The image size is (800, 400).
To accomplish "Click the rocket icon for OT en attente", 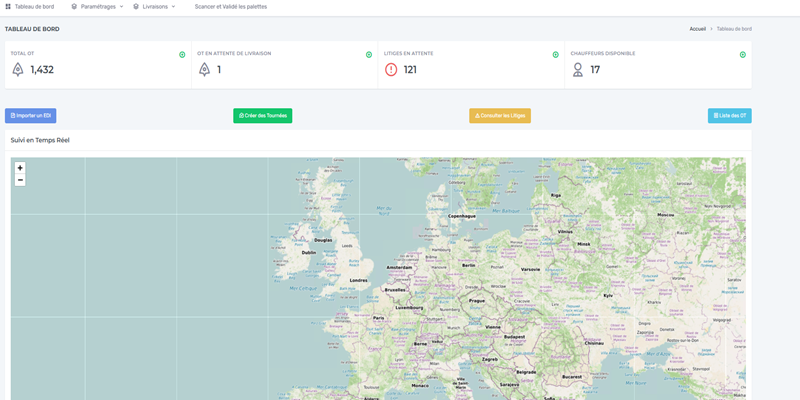I will pyautogui.click(x=204, y=70).
